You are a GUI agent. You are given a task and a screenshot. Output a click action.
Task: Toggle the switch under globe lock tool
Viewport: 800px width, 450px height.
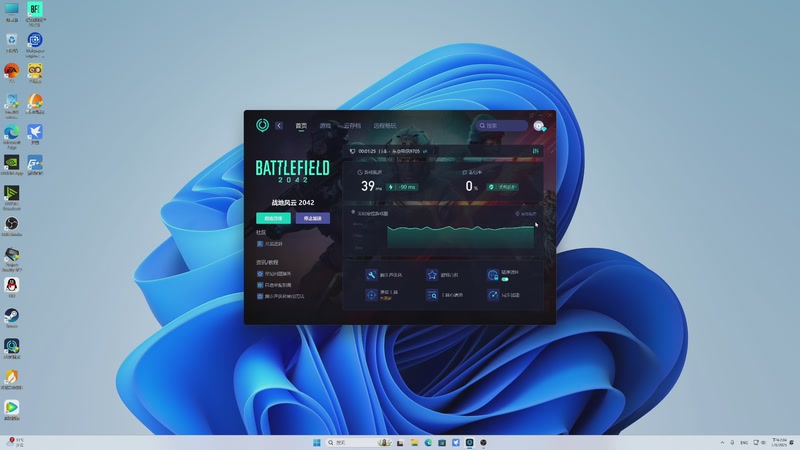505,280
